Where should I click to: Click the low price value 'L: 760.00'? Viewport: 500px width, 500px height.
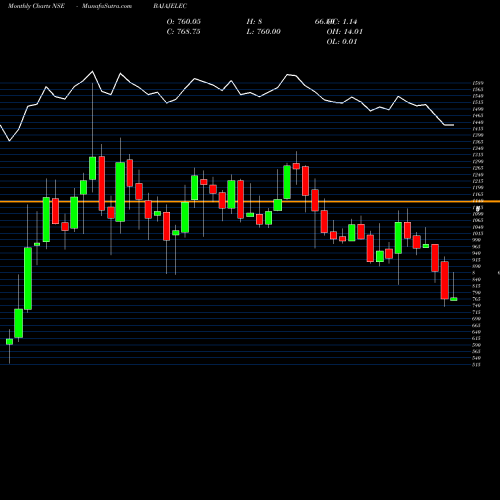pos(264,32)
